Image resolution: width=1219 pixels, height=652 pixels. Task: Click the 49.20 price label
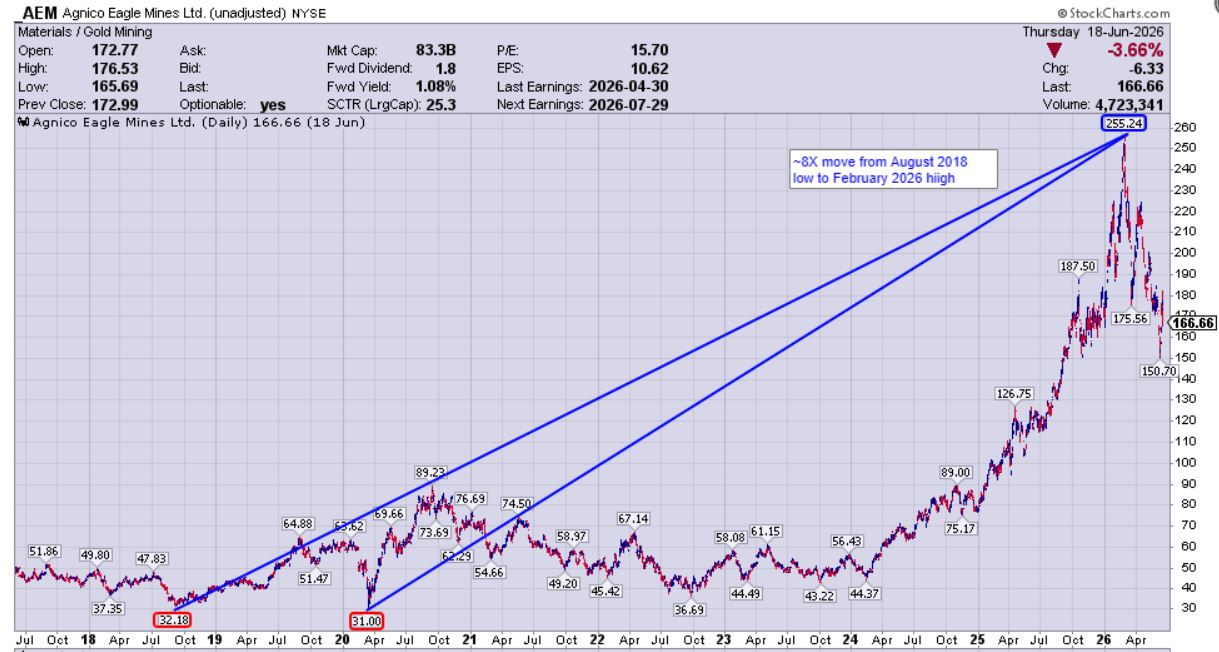pyautogui.click(x=565, y=584)
